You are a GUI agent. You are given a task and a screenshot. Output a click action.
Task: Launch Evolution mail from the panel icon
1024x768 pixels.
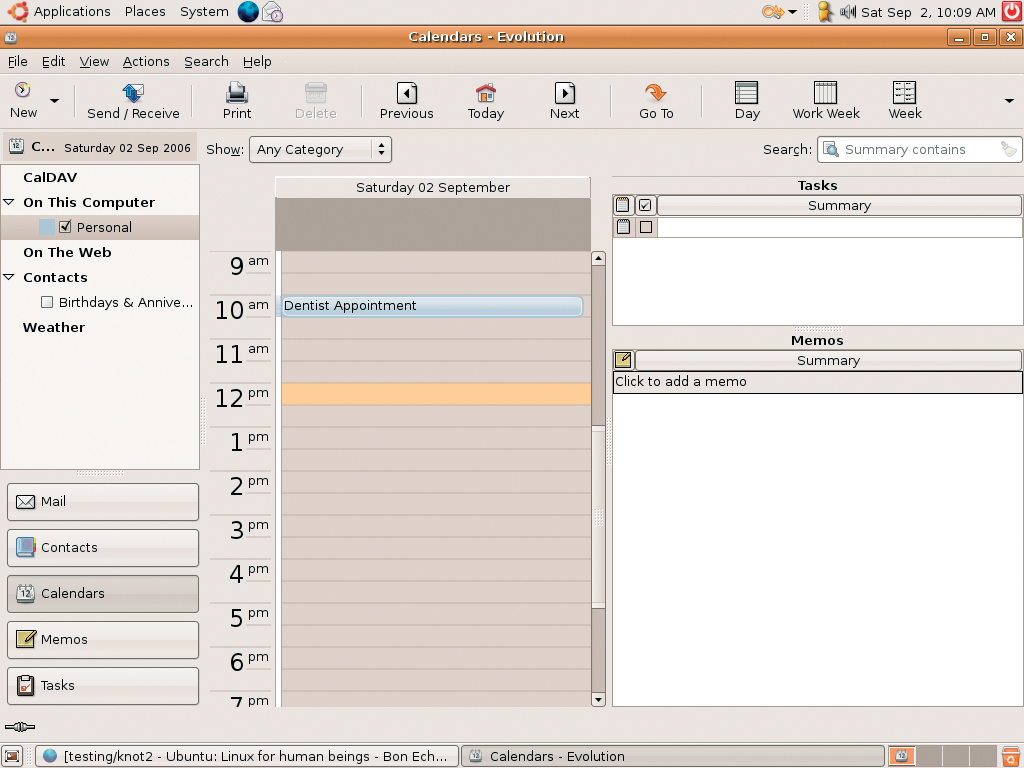272,12
